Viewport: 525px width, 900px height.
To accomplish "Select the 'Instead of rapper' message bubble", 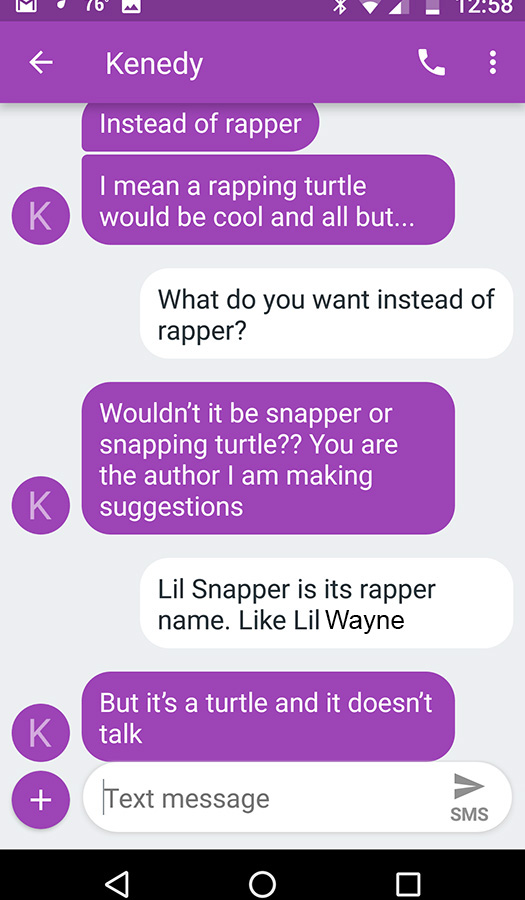I will pos(200,127).
